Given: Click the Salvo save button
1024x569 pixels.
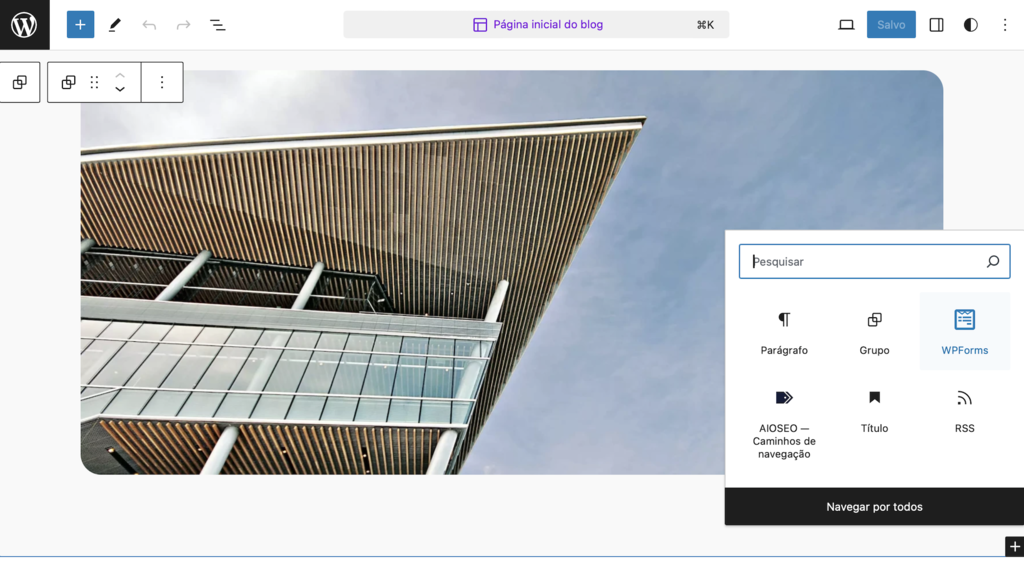Looking at the screenshot, I should pyautogui.click(x=891, y=25).
